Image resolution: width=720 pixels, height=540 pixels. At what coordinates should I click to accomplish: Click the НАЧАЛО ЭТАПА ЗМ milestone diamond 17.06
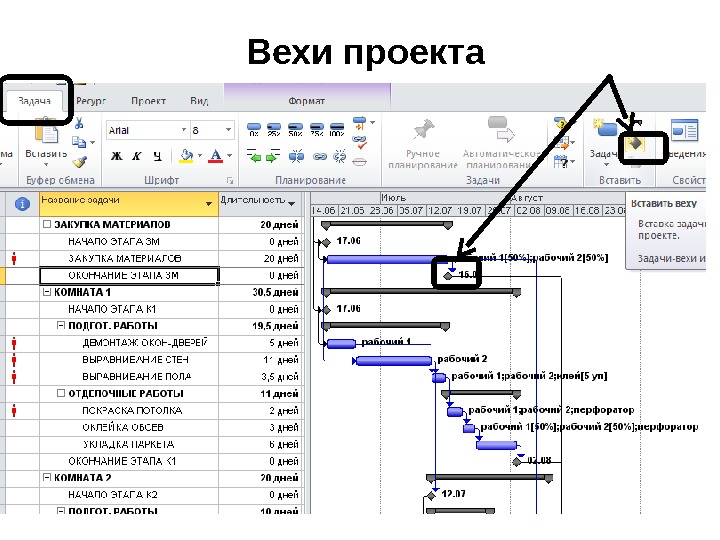point(326,242)
